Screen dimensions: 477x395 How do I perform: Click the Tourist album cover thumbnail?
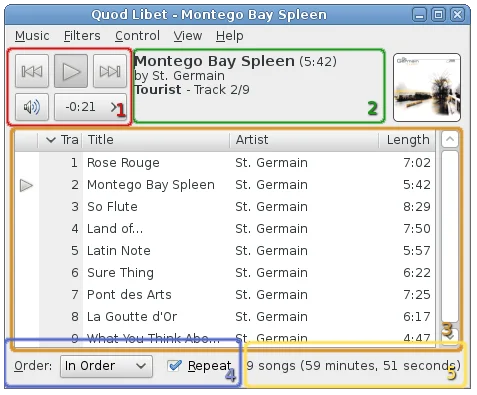(x=427, y=87)
